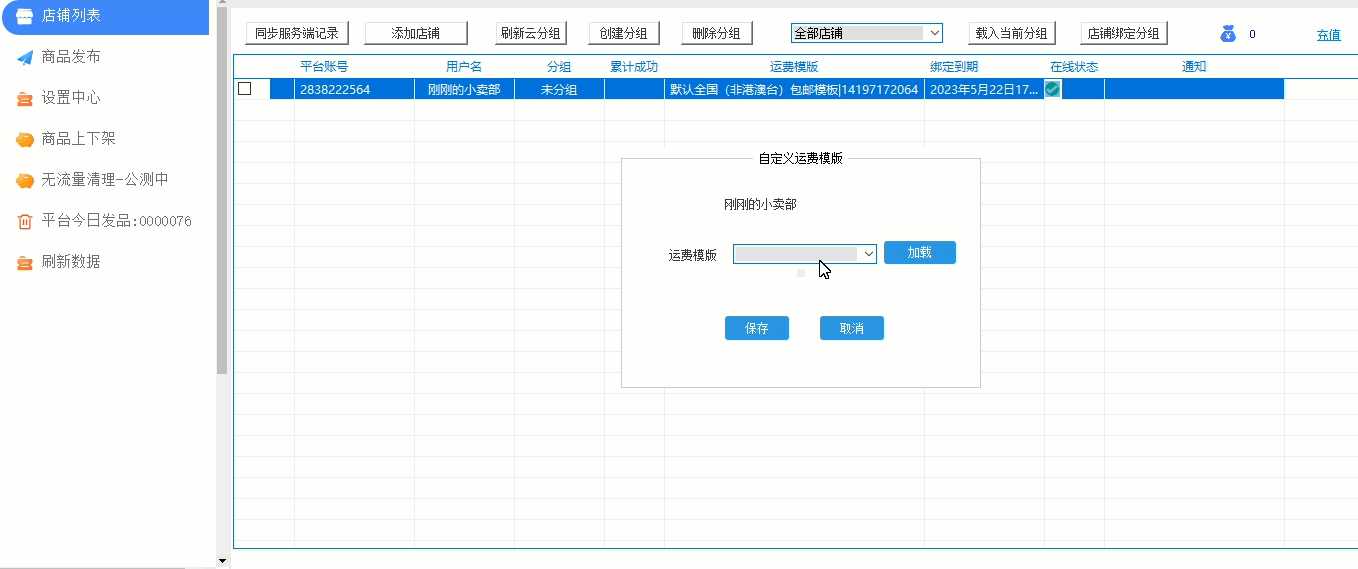The height and width of the screenshot is (569, 1358).
Task: Click the 商品上下架 sidebar icon
Action: 25,139
